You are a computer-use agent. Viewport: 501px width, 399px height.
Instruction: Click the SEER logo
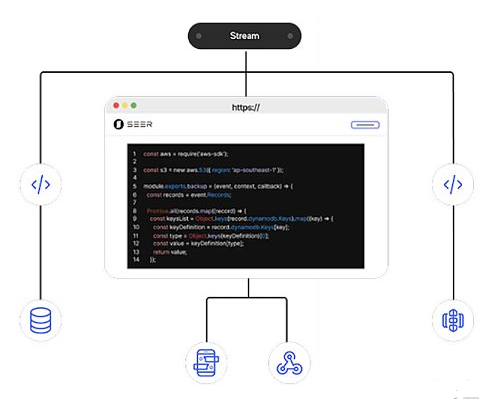coord(133,124)
